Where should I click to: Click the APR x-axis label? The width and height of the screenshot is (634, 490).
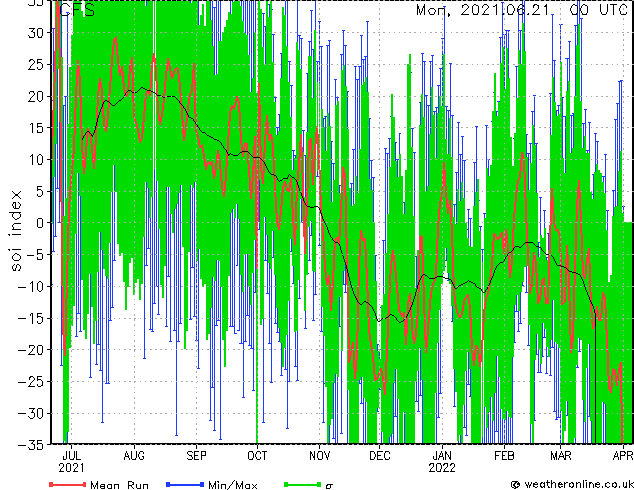click(x=623, y=456)
